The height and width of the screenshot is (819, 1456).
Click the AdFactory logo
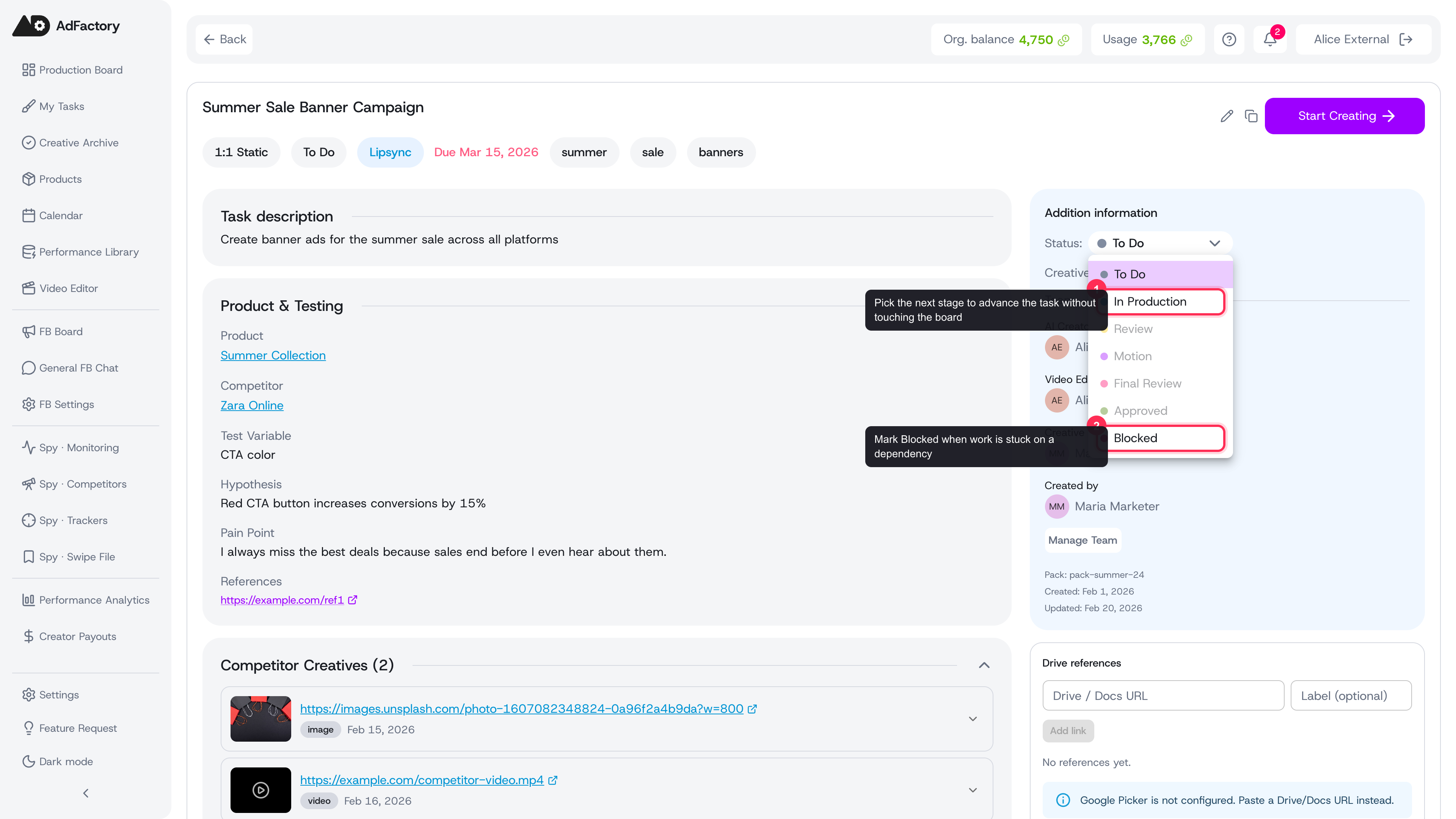pos(66,25)
